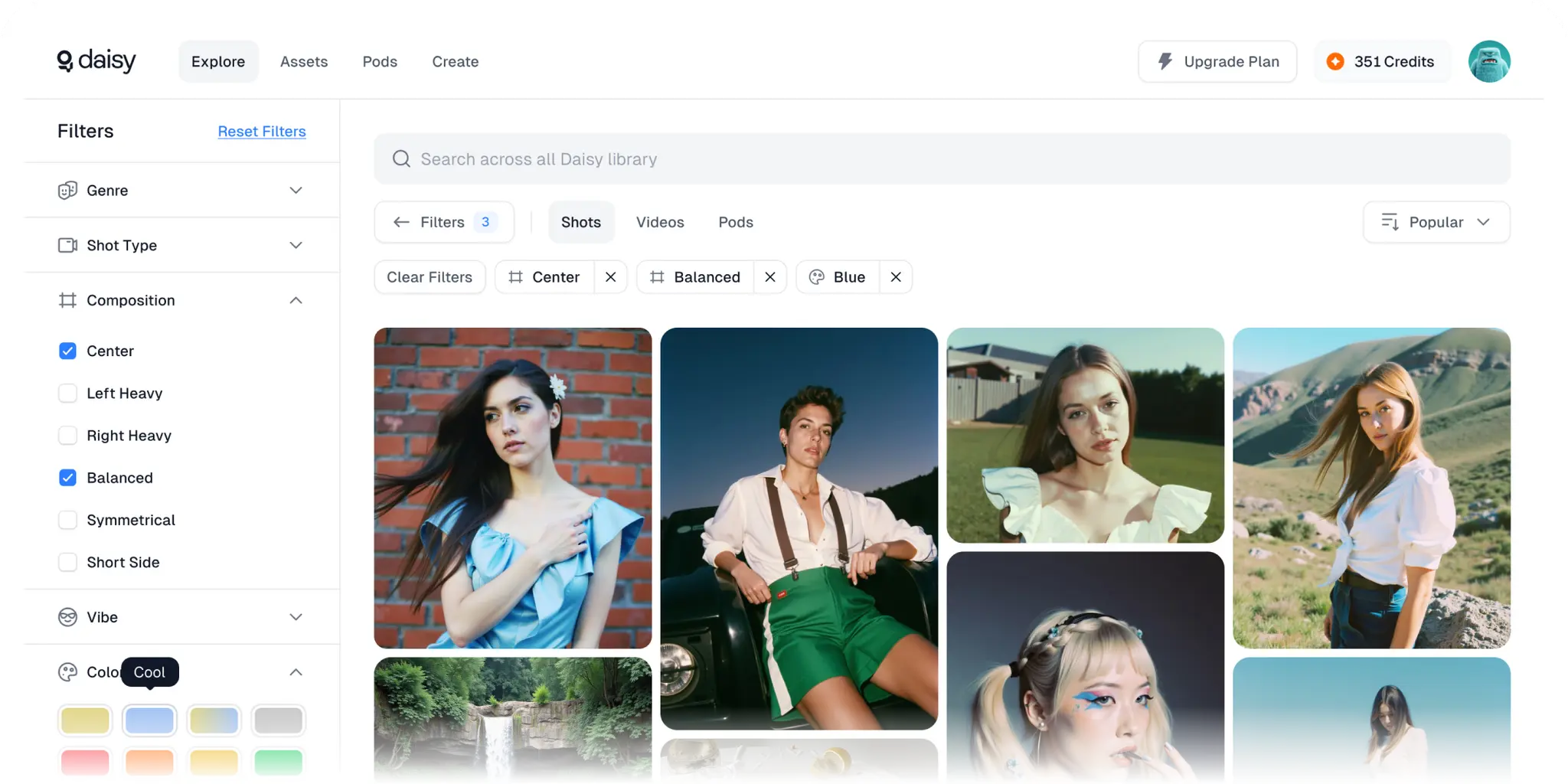
Task: Click the orange credits coin icon
Action: click(1335, 61)
